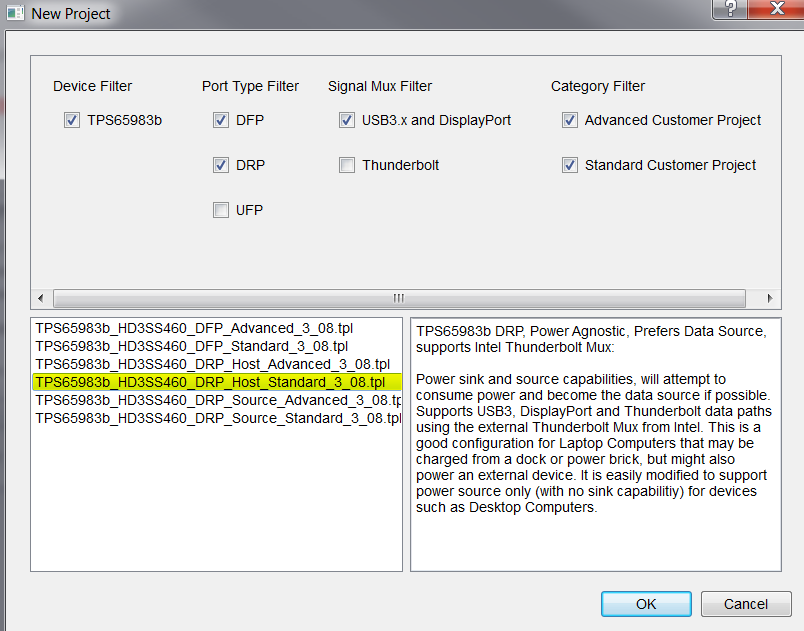Click the left arrow of filter scrollbar
Viewport: 804px width, 631px height.
(x=41, y=298)
